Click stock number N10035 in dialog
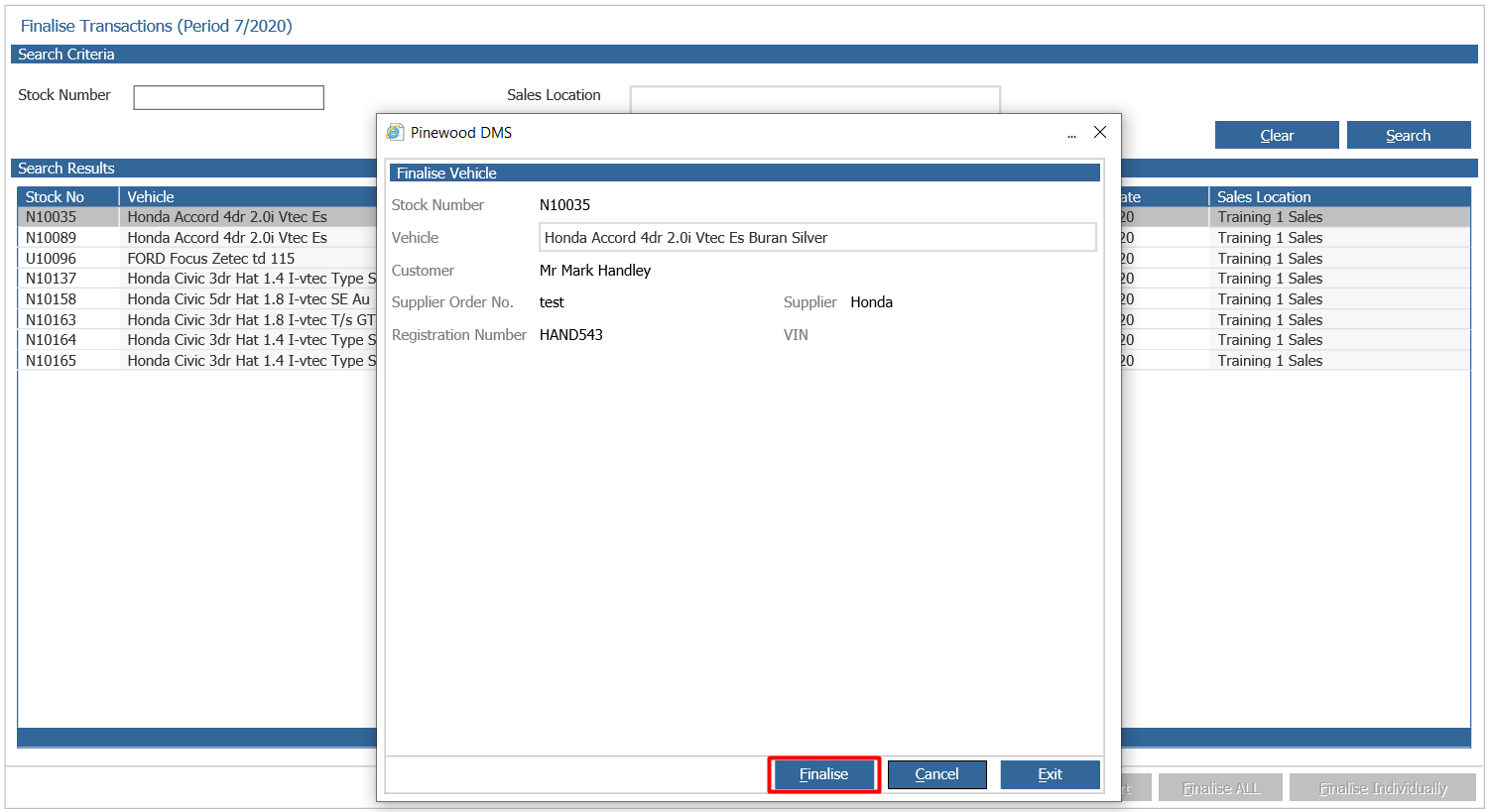1491x812 pixels. point(564,205)
